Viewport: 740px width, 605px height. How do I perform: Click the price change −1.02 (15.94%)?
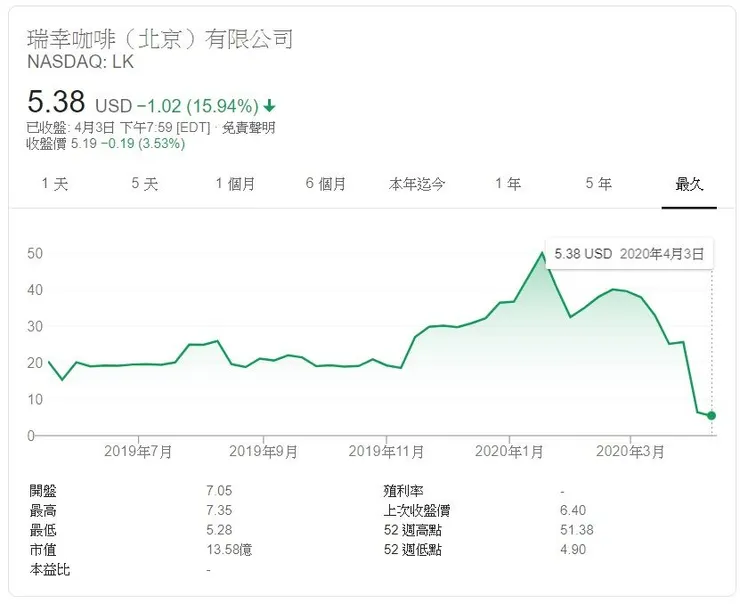point(198,106)
